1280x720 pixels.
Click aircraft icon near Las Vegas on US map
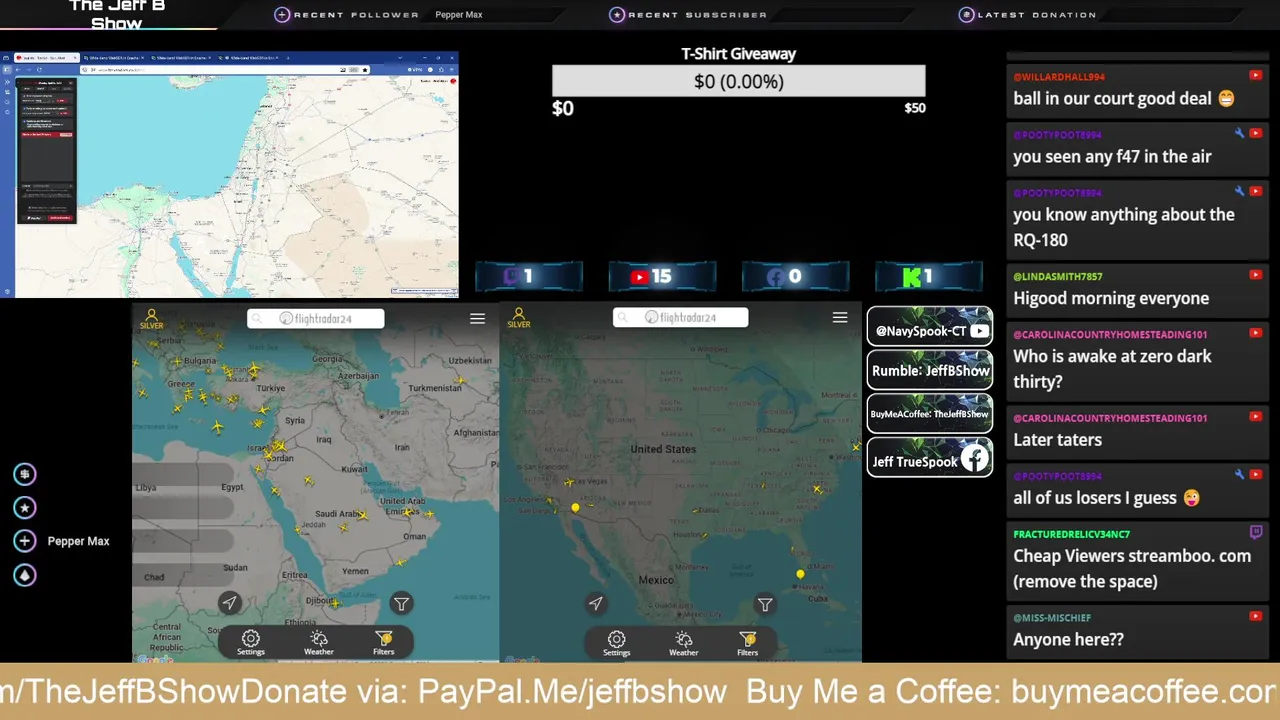coord(569,483)
